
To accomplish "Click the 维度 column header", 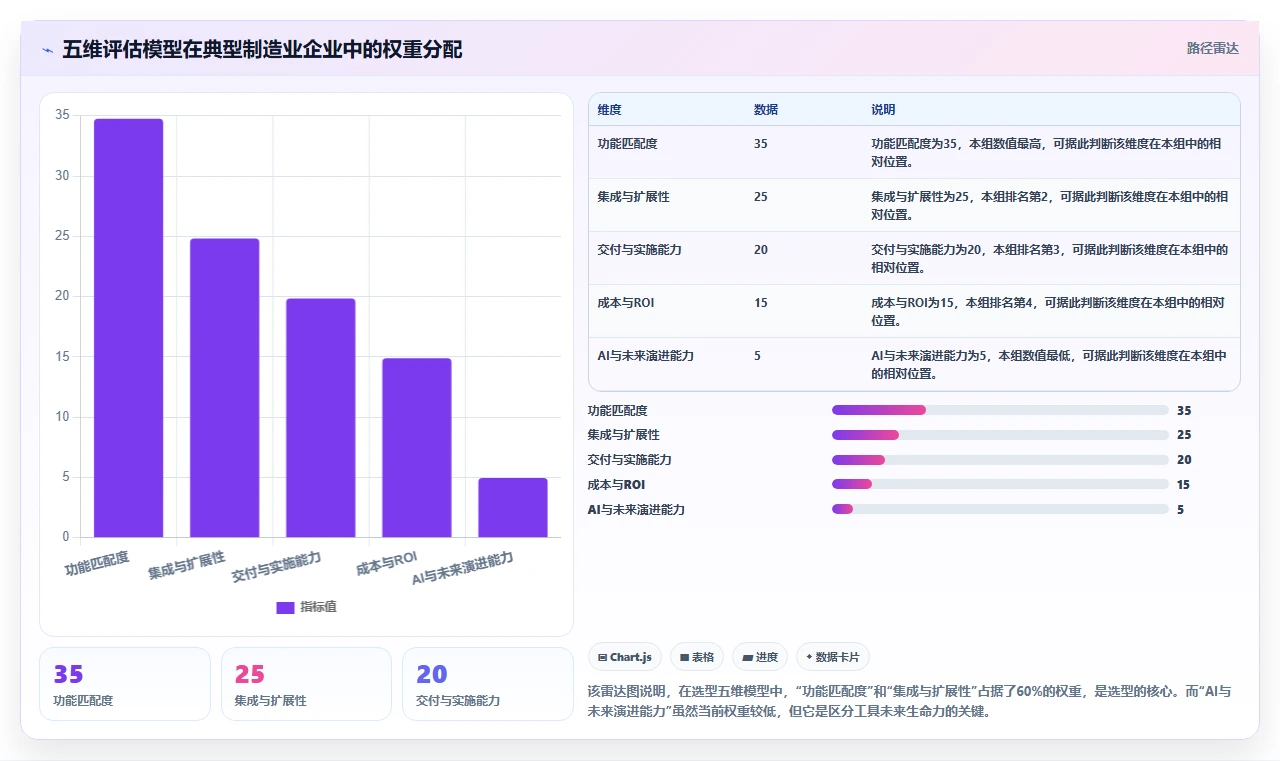I will pyautogui.click(x=609, y=109).
